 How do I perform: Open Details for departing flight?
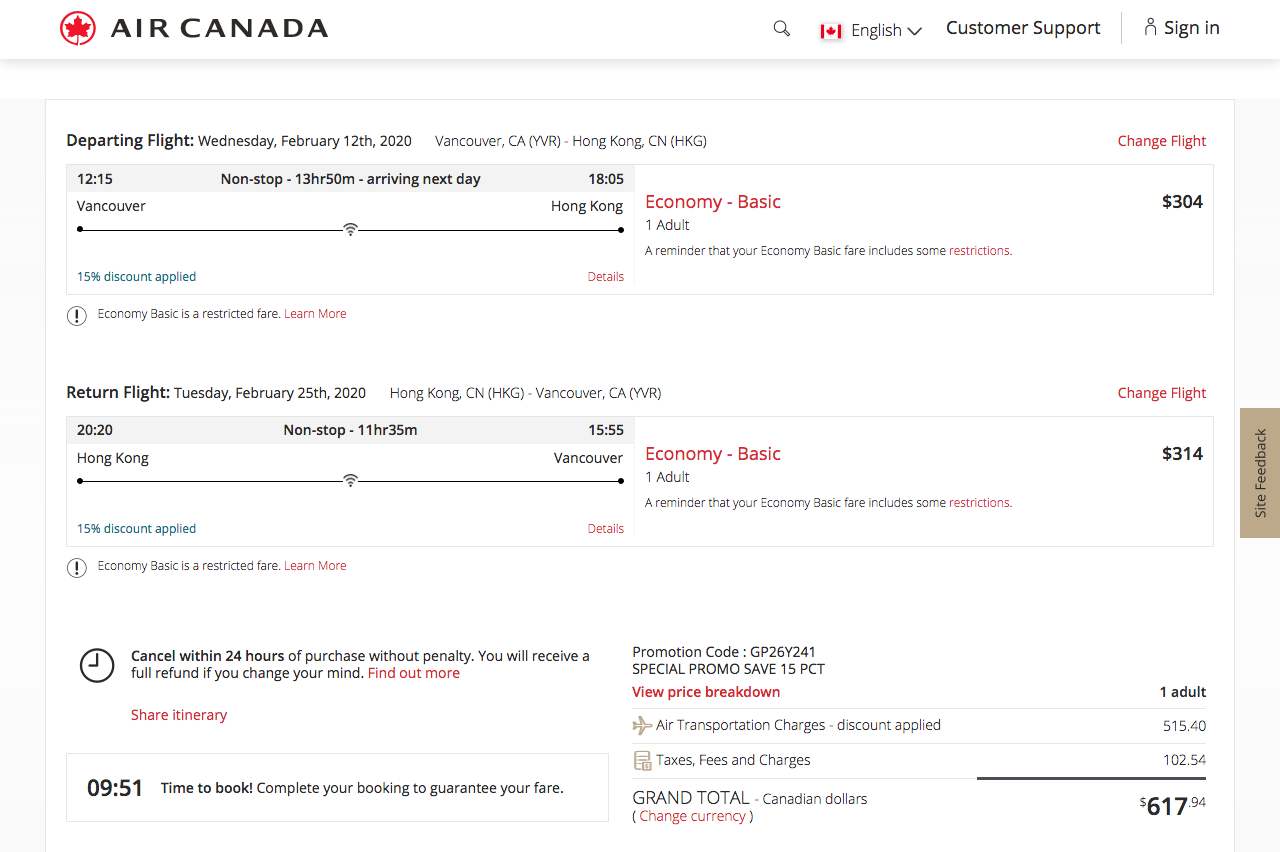[x=606, y=277]
